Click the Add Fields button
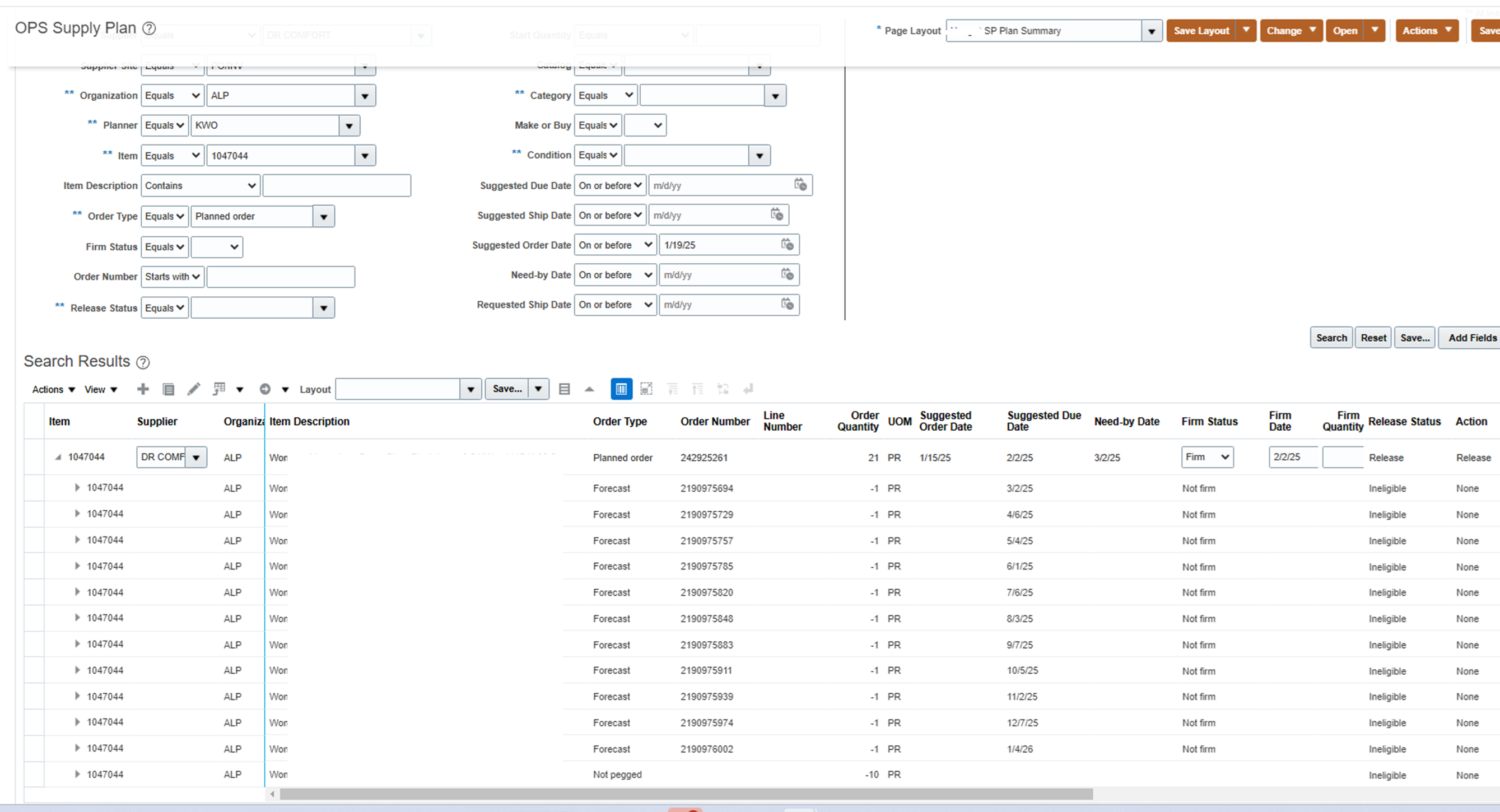Viewport: 1500px width, 812px height. pyautogui.click(x=1470, y=338)
